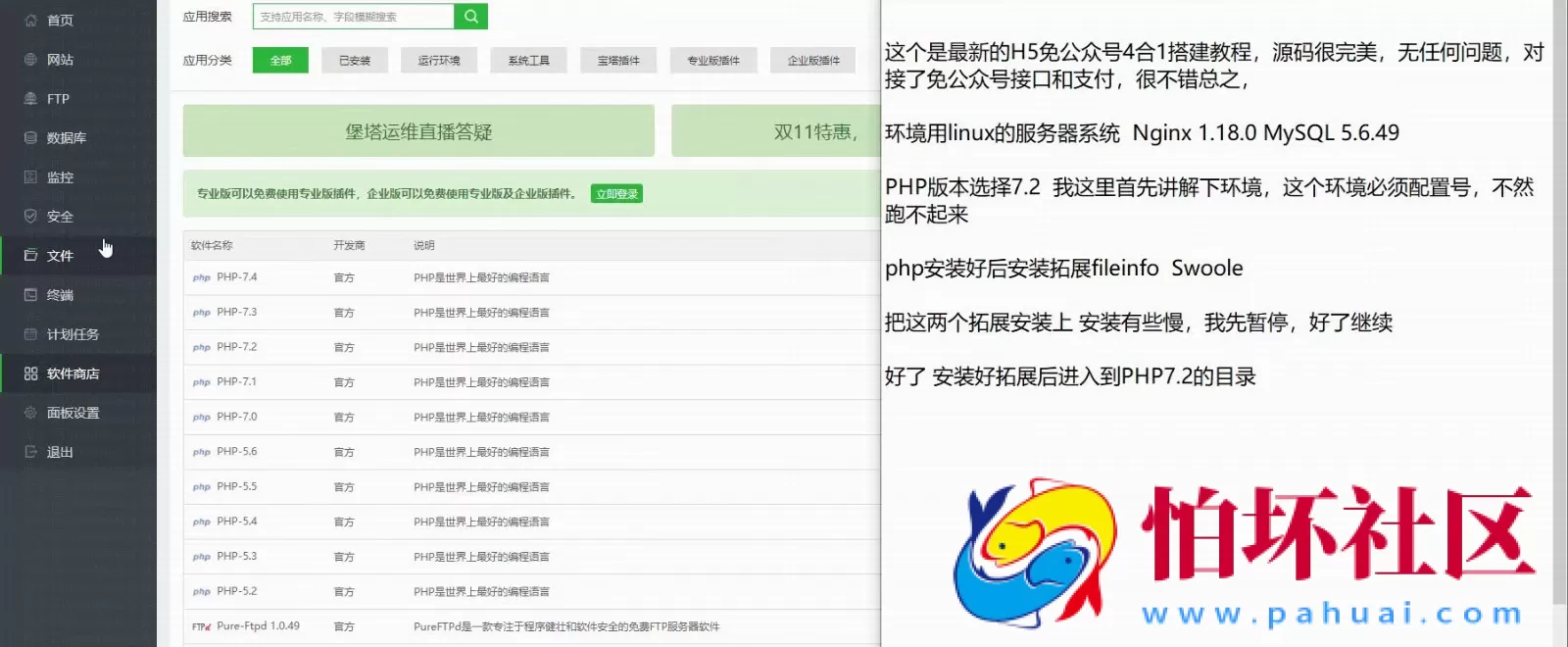Click the php icon beside PHP-5.2
Screen dimensions: 1568x647
(x=201, y=591)
